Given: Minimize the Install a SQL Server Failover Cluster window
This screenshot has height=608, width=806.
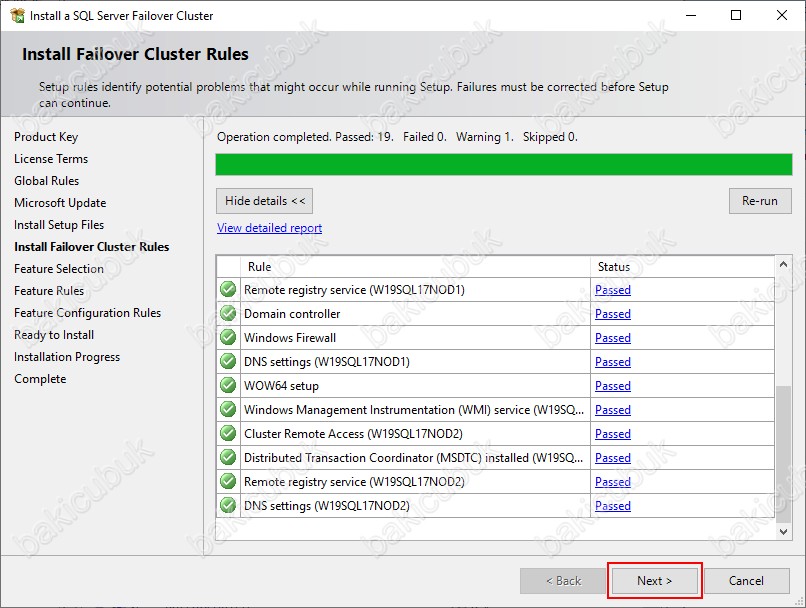Looking at the screenshot, I should 691,15.
